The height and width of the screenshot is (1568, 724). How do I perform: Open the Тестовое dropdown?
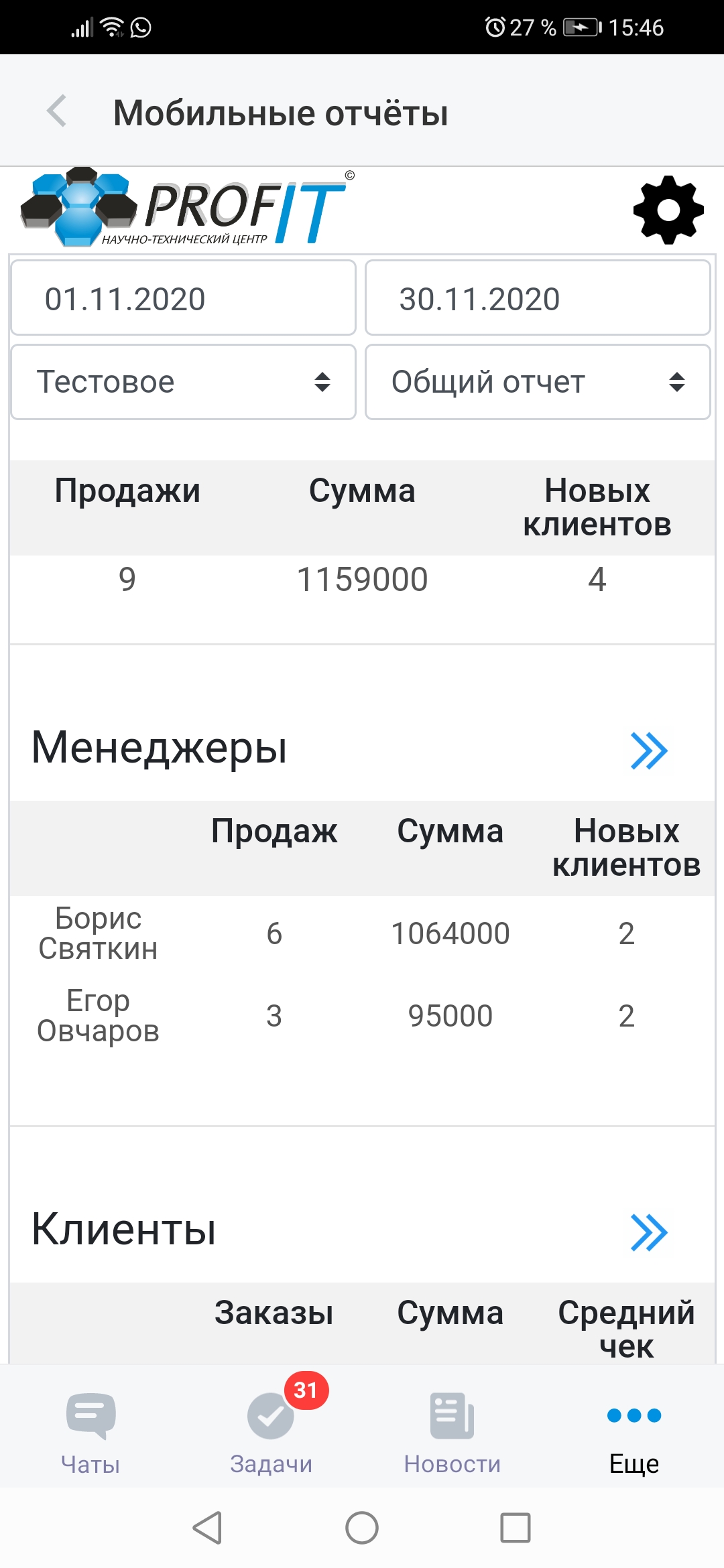click(183, 382)
